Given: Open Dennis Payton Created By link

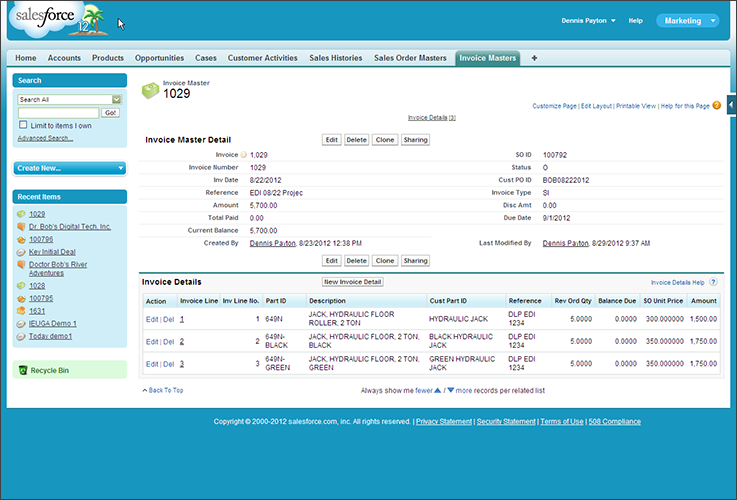Looking at the screenshot, I should point(273,243).
